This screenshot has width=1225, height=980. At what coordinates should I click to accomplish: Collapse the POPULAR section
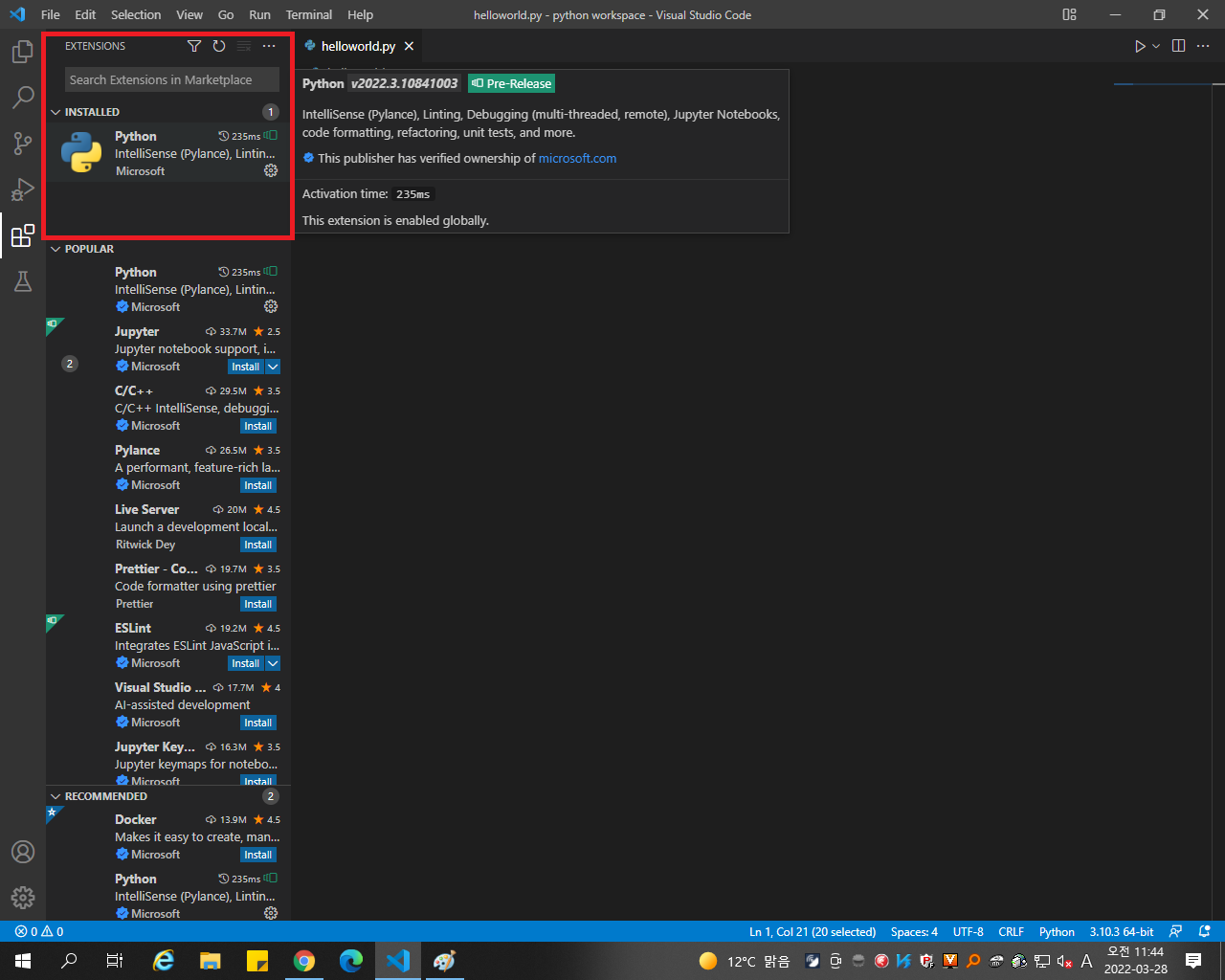click(x=56, y=249)
